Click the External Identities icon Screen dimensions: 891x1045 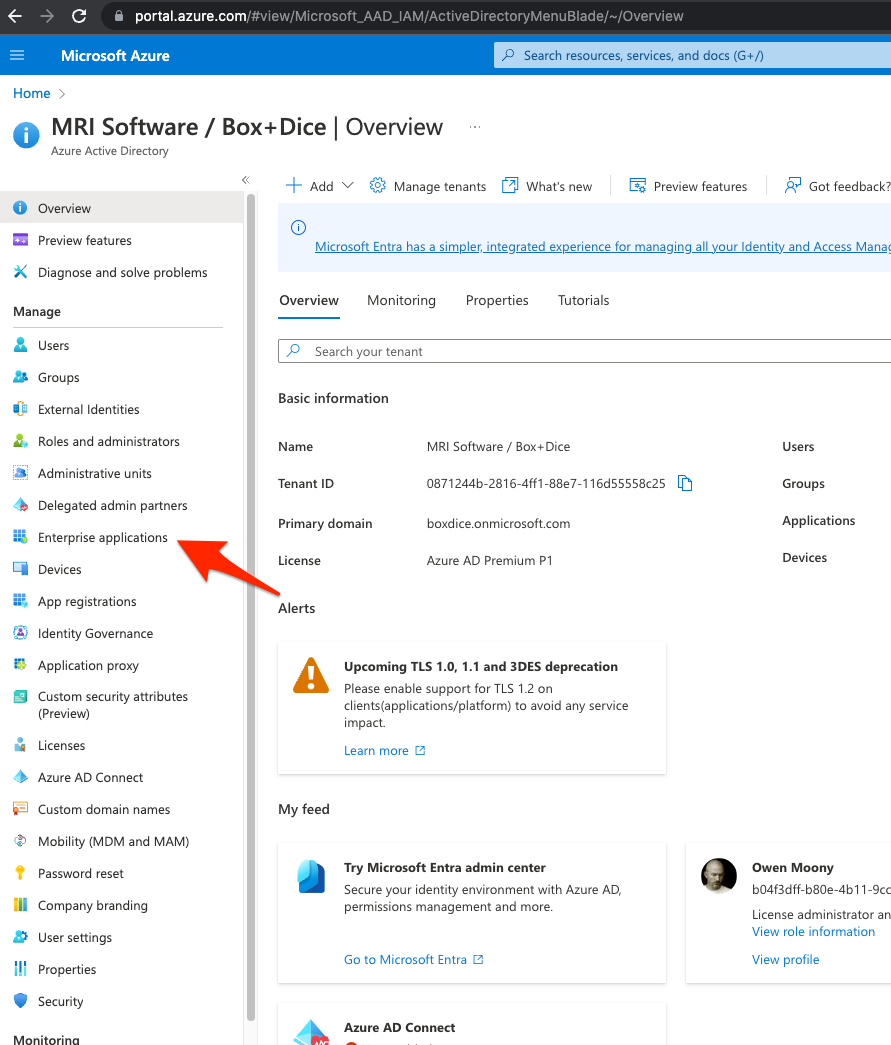(x=21, y=409)
